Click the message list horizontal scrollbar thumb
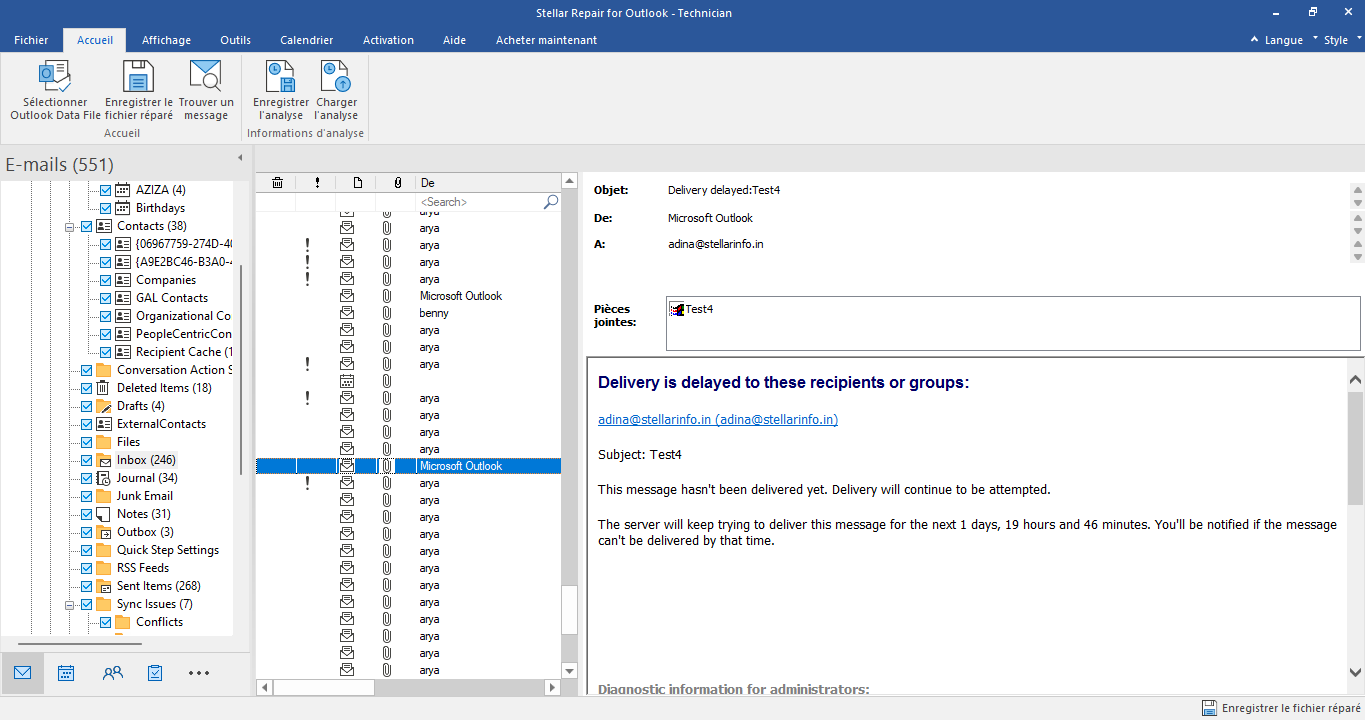1365x720 pixels. 324,688
